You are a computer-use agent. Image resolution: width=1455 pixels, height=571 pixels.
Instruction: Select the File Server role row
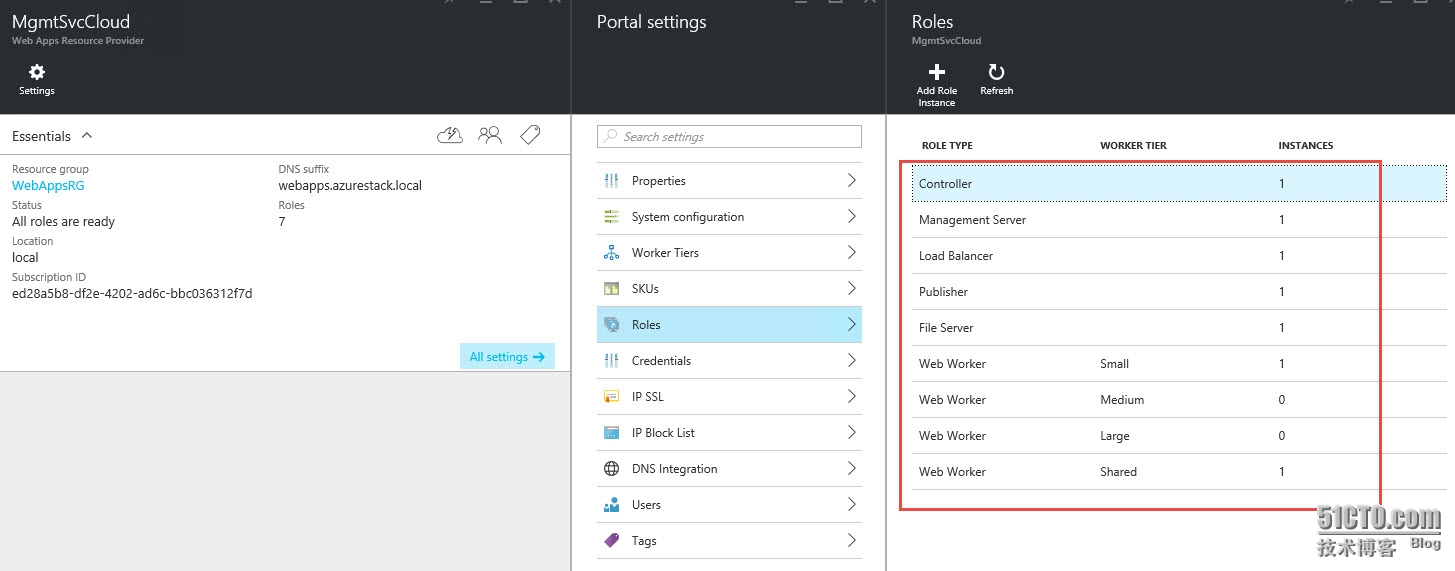click(x=1179, y=328)
